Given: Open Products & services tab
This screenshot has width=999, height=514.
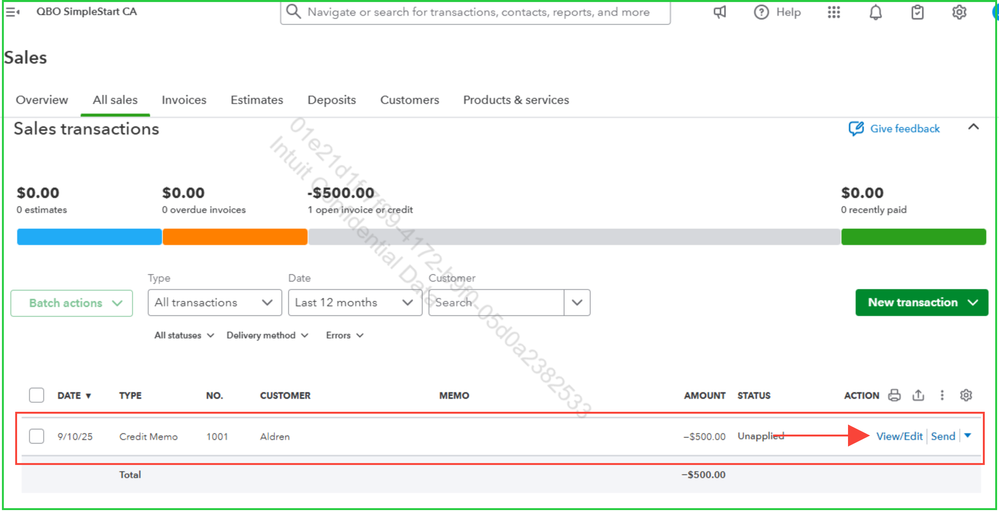Looking at the screenshot, I should [516, 100].
